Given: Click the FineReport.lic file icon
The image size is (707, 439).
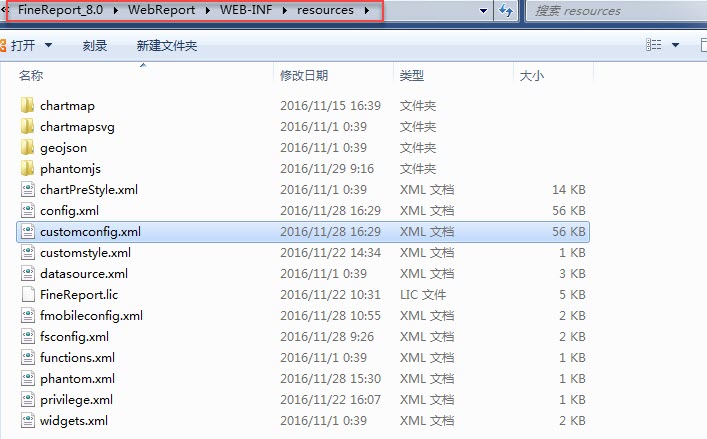Looking at the screenshot, I should point(28,294).
